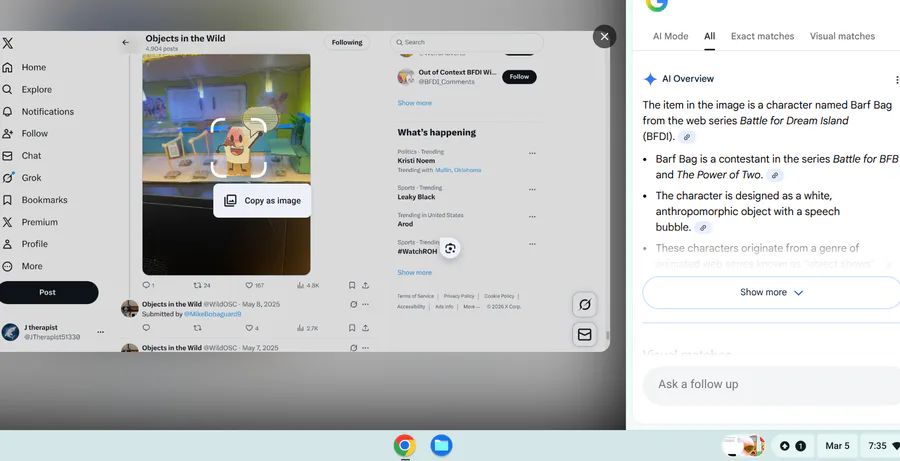Click the X Search field

point(467,42)
